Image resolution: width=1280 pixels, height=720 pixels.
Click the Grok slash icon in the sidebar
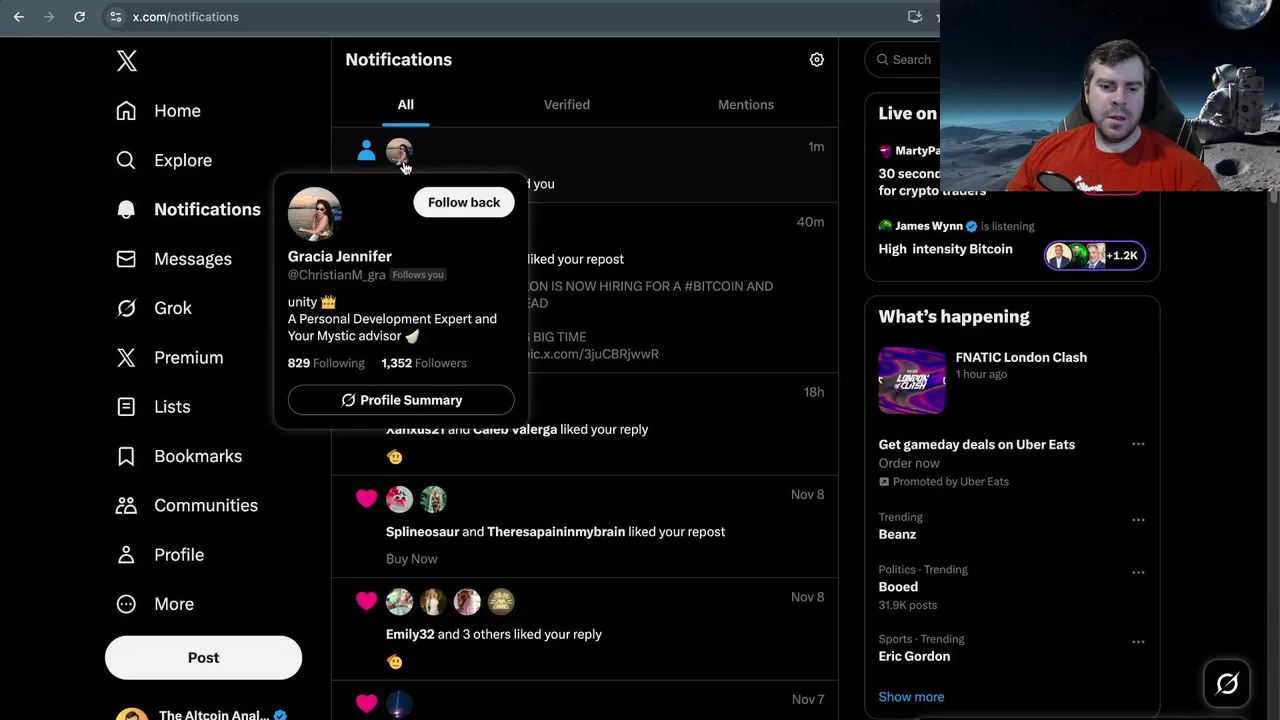point(126,308)
